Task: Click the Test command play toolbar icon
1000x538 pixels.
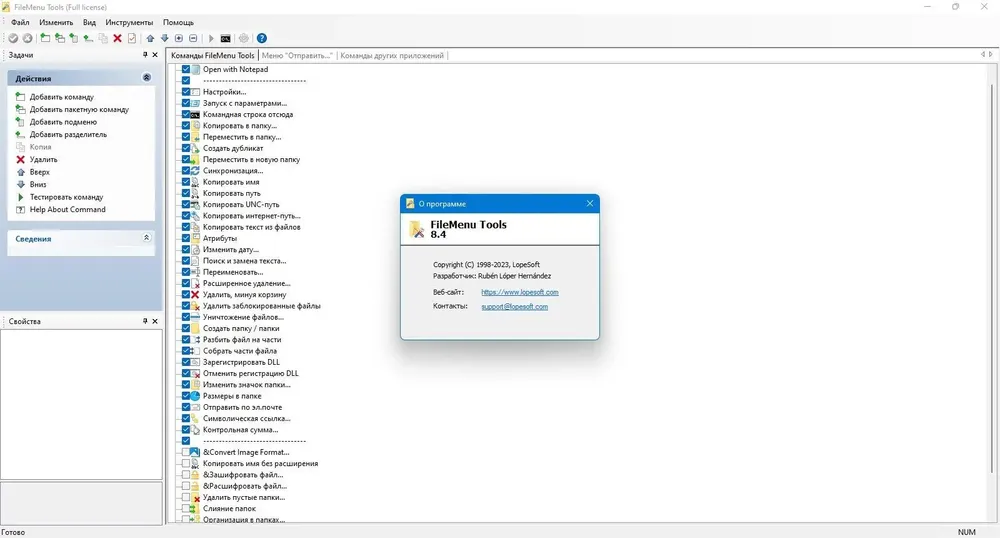Action: click(211, 38)
